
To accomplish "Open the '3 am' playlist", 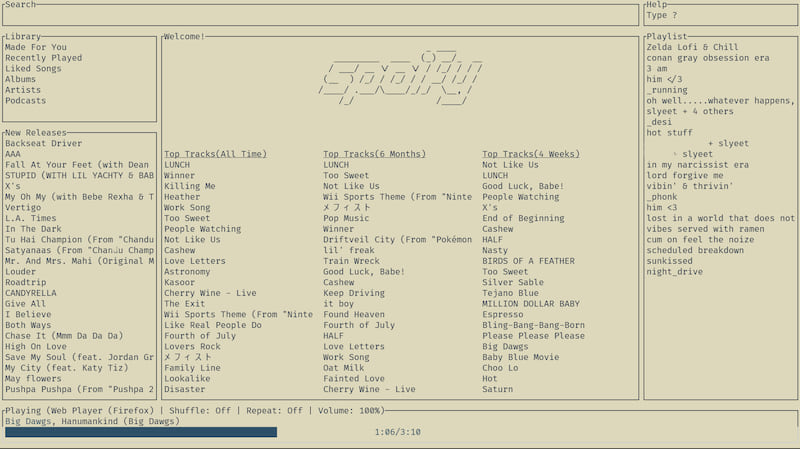I will 657,68.
